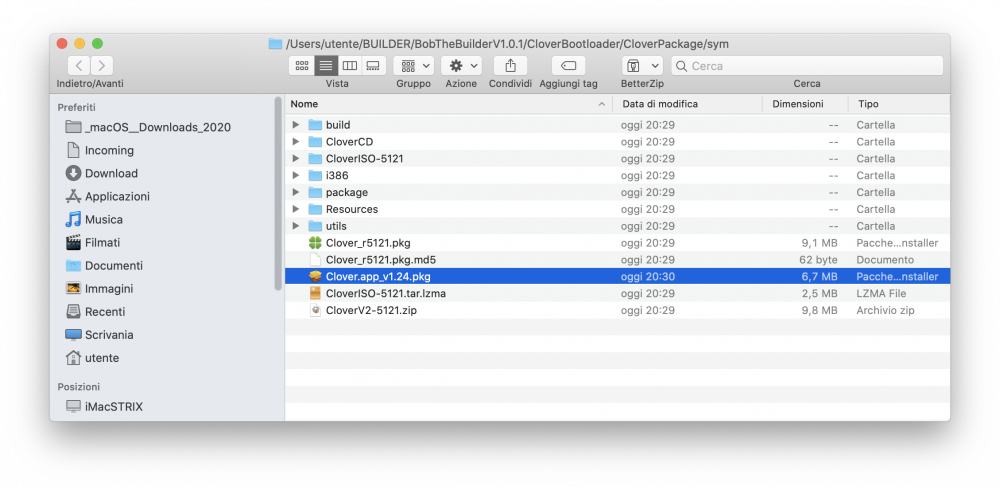This screenshot has width=1000, height=487.
Task: Select the package folder icon
Action: (x=315, y=193)
